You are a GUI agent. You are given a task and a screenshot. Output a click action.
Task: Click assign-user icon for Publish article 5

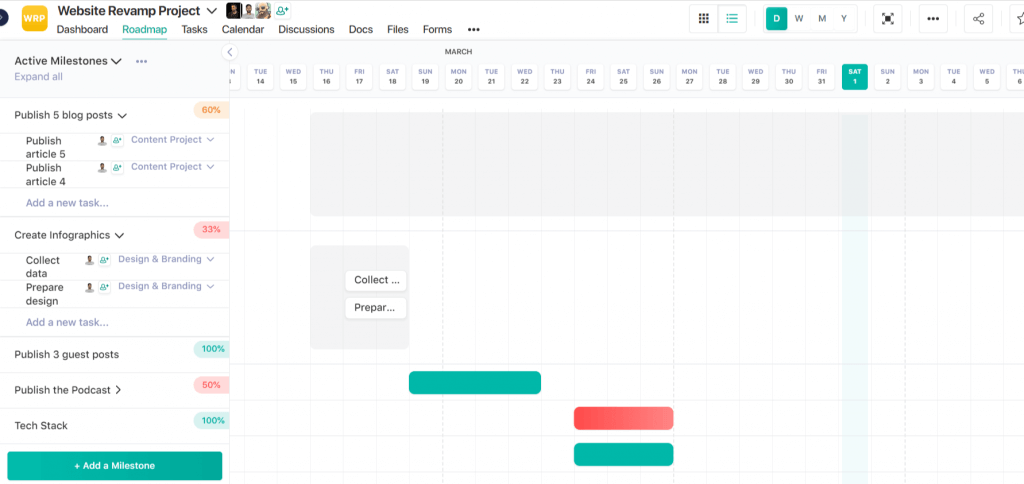[117, 140]
